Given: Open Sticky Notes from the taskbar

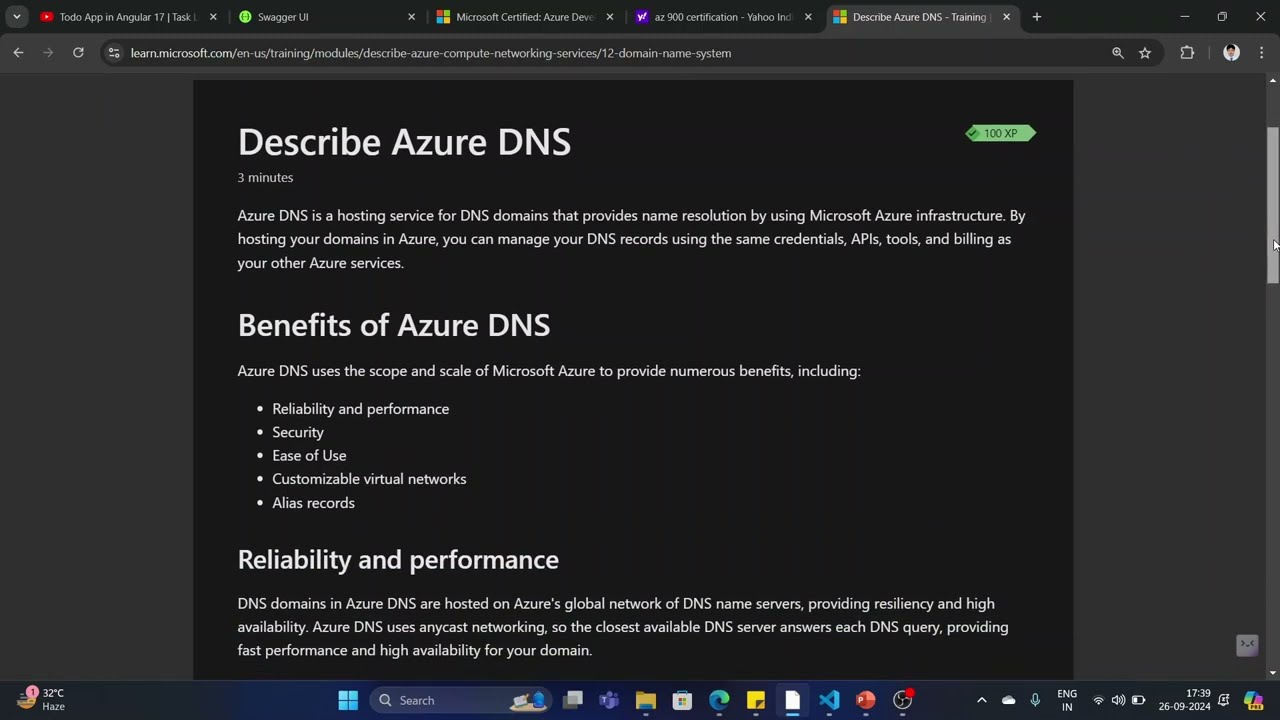Looking at the screenshot, I should pyautogui.click(x=756, y=700).
